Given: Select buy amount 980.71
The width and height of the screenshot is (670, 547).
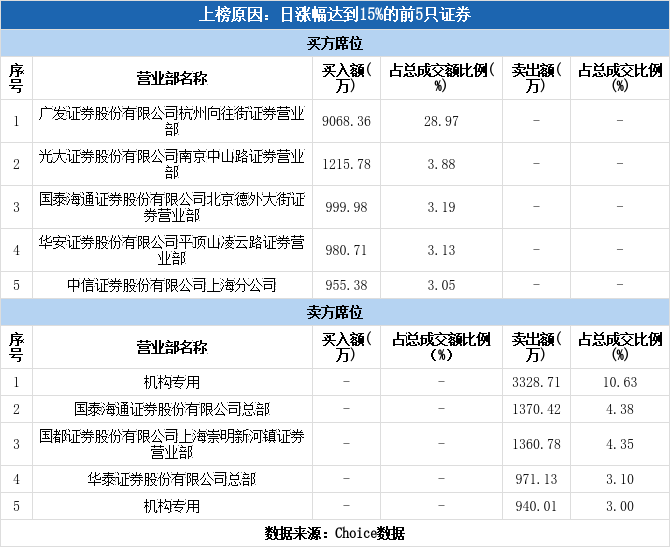Looking at the screenshot, I should click(346, 250).
